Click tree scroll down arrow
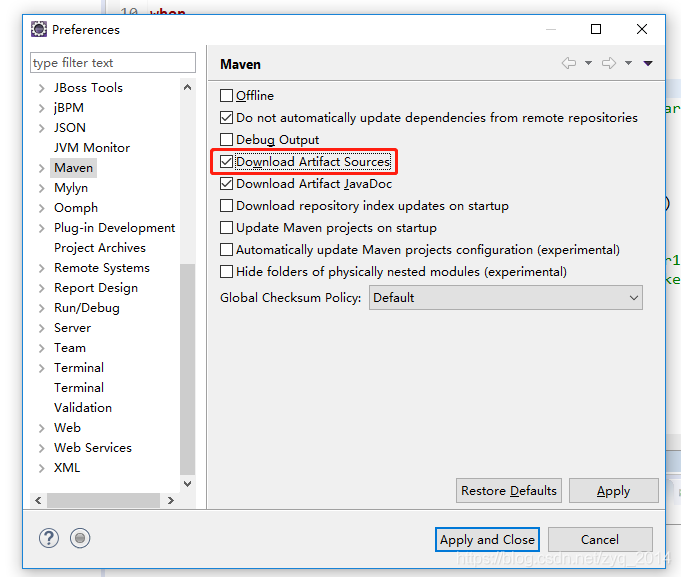This screenshot has width=681, height=577. 188,484
